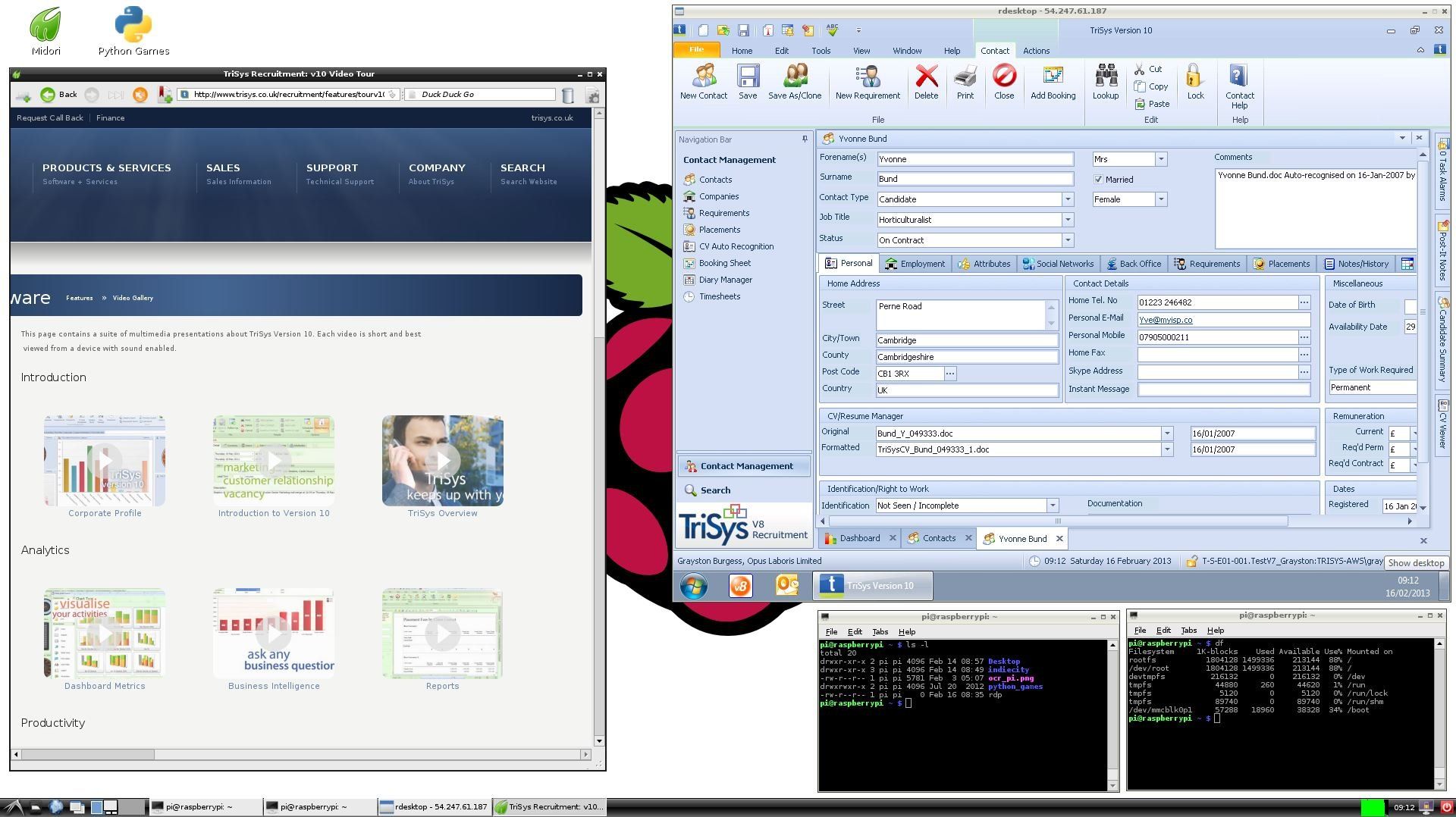This screenshot has width=1456, height=817.
Task: Open the Tools ribbon tab
Action: pos(821,51)
